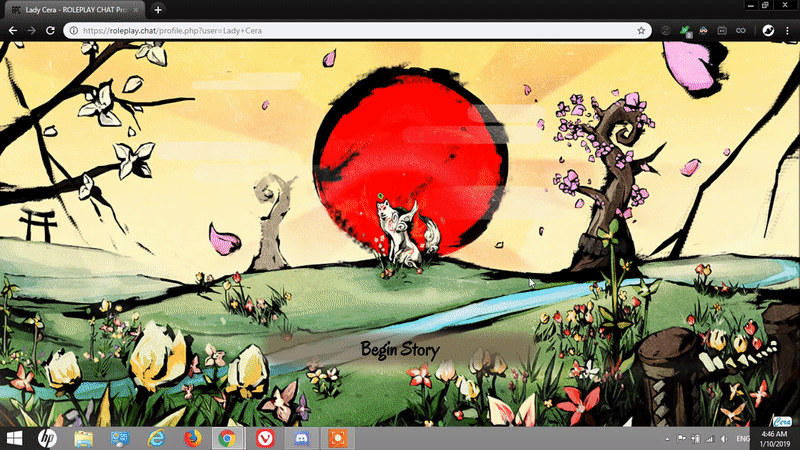Switch input language ENG indicator
Viewport: 800px width, 450px height.
coord(743,439)
